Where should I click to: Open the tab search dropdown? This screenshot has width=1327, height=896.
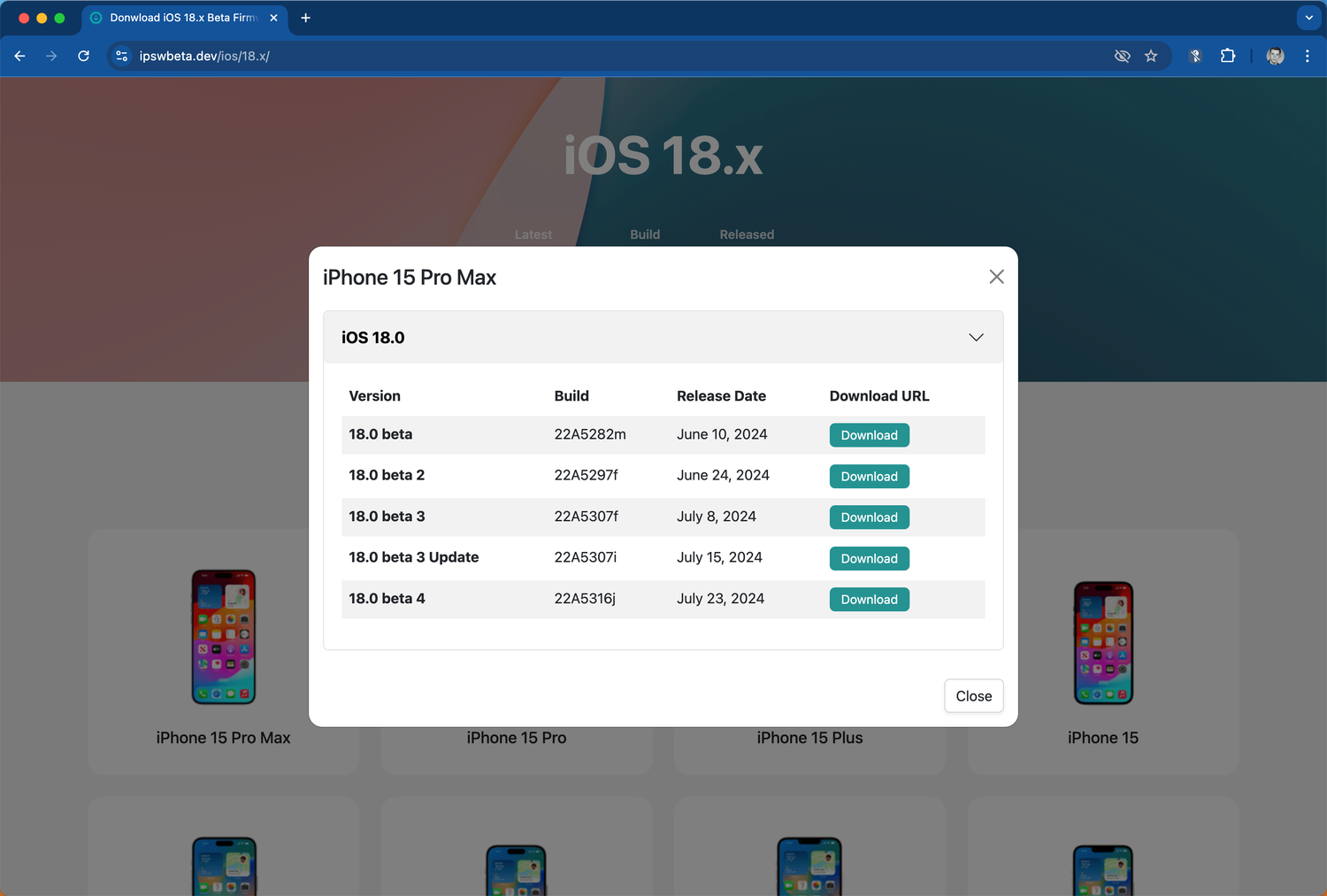click(1309, 18)
